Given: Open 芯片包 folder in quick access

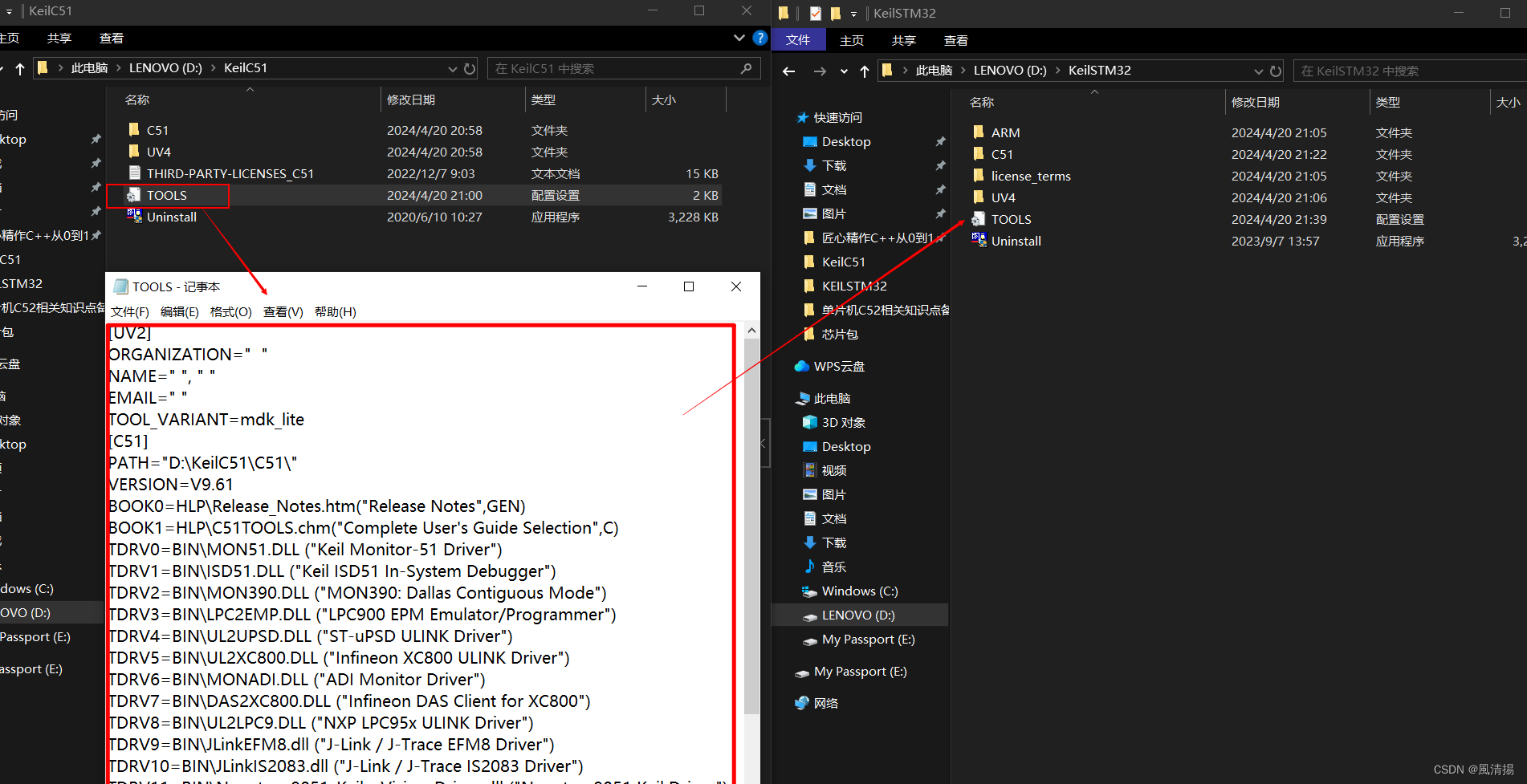Looking at the screenshot, I should click(x=840, y=334).
